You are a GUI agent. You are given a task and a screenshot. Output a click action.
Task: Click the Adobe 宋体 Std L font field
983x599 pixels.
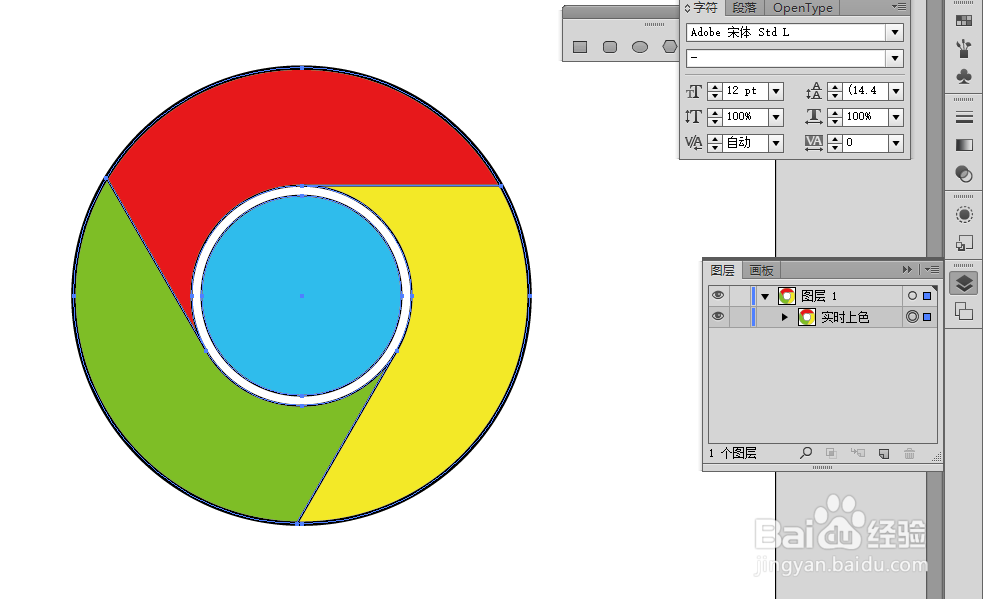coord(786,32)
